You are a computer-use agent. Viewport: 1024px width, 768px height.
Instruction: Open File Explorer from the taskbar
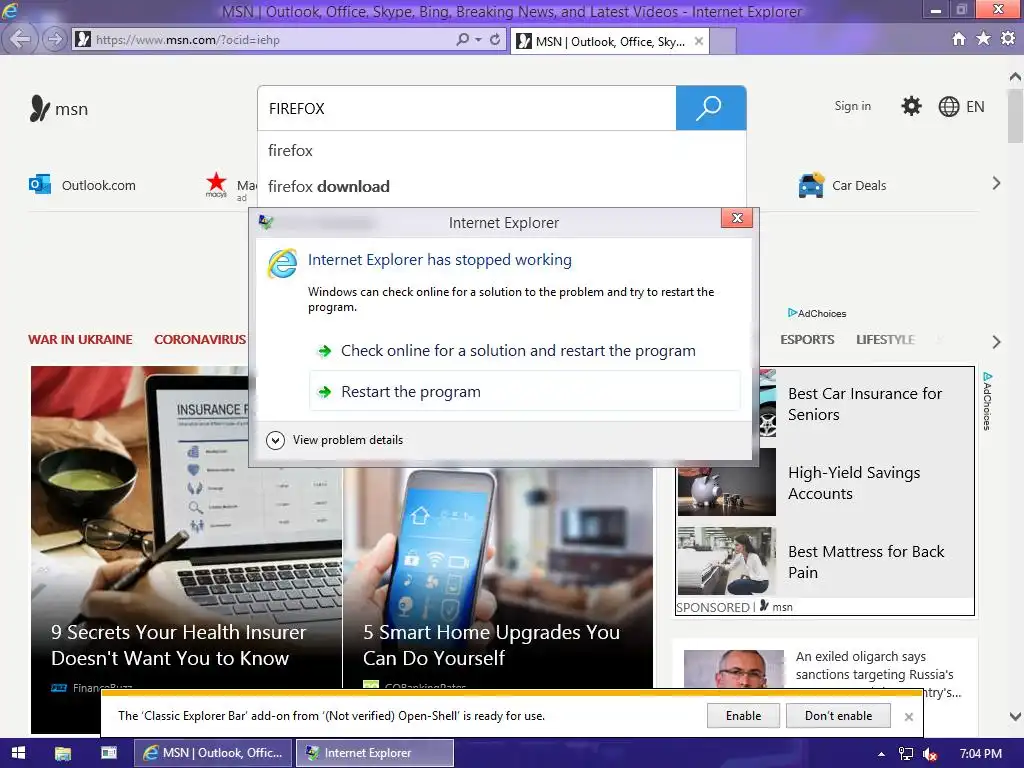(63, 753)
